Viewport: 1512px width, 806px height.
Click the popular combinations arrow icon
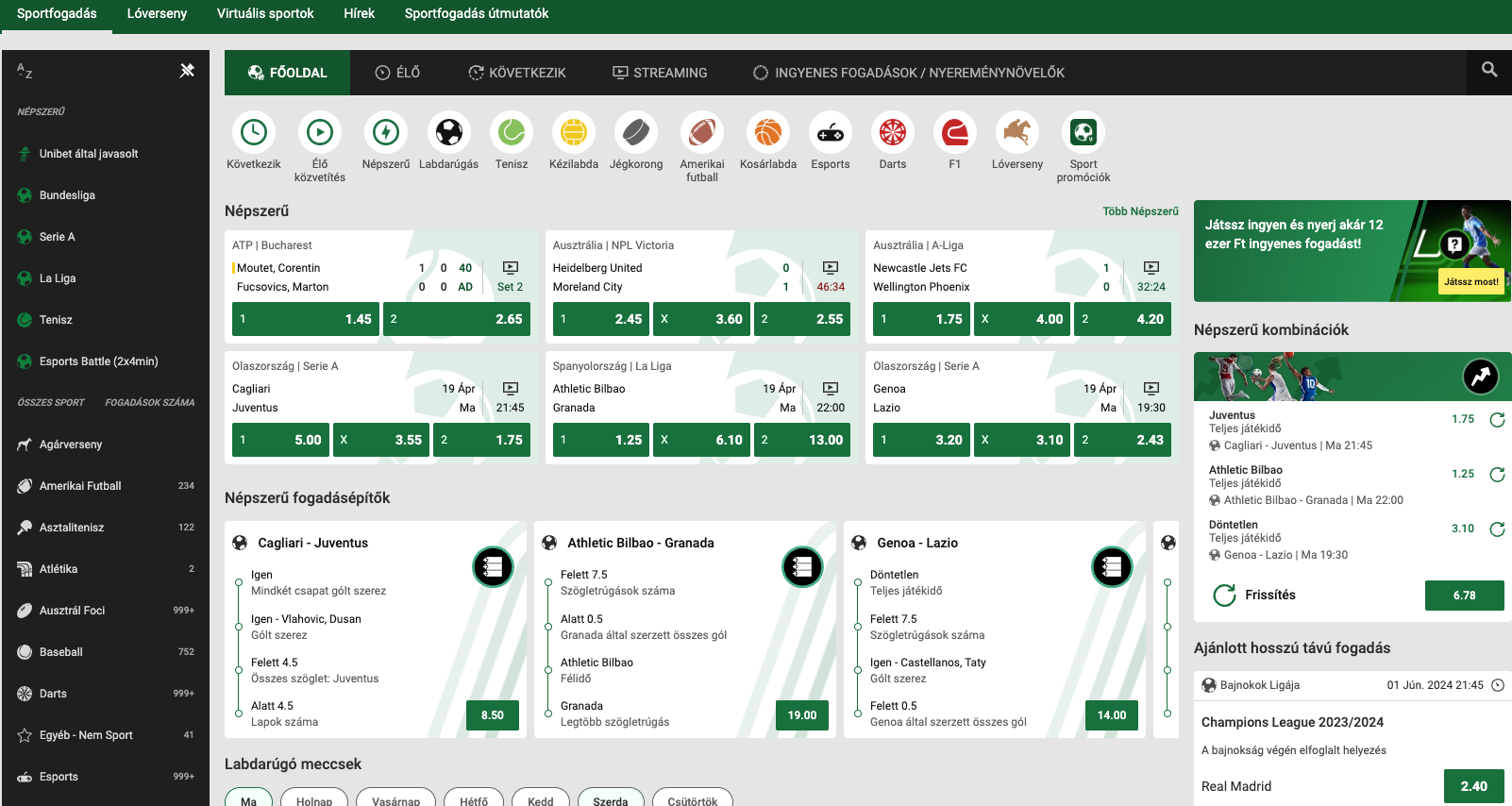pos(1481,377)
